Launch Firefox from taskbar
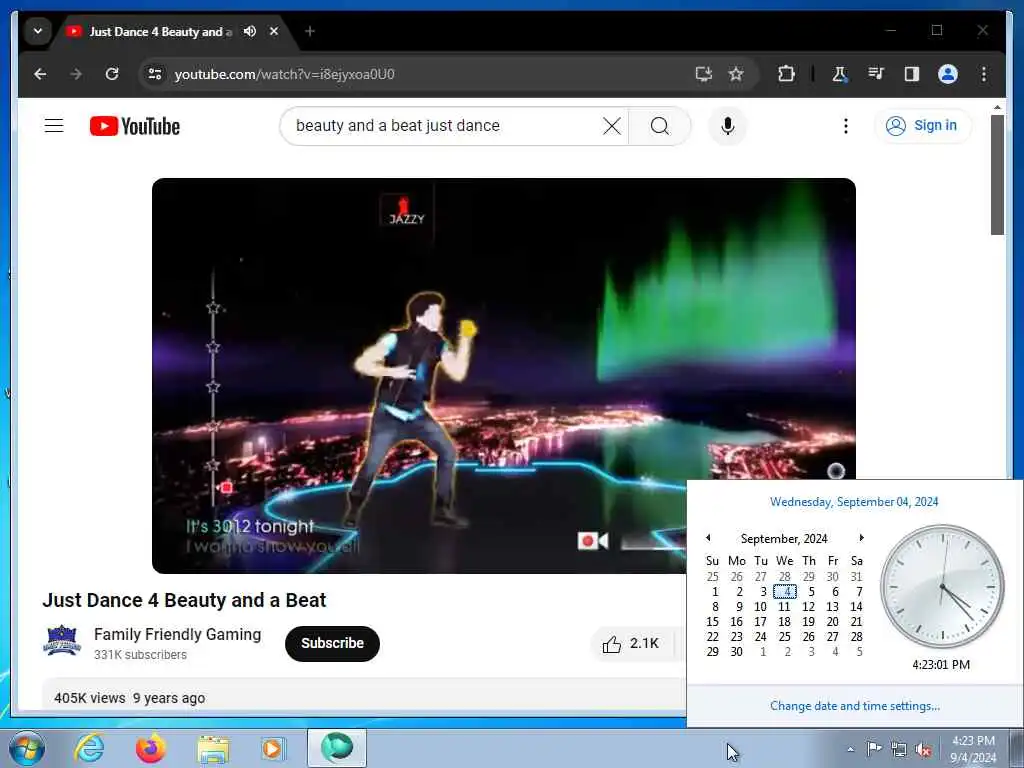The image size is (1024, 768). (150, 748)
